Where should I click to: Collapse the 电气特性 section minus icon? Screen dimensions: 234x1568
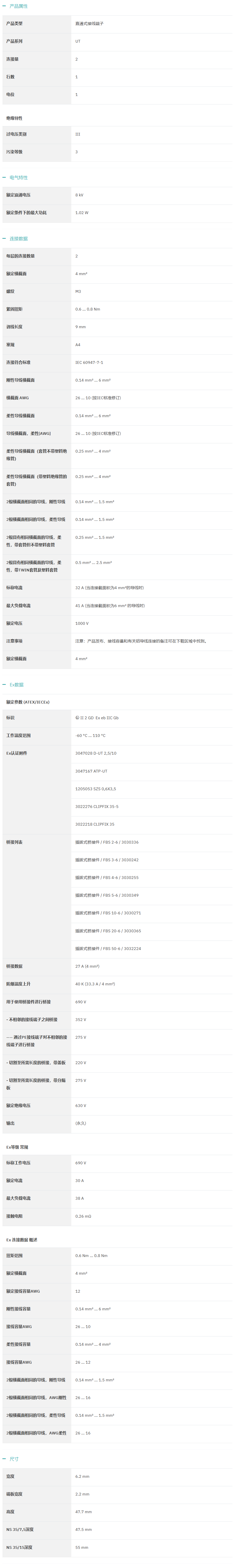click(x=4, y=178)
